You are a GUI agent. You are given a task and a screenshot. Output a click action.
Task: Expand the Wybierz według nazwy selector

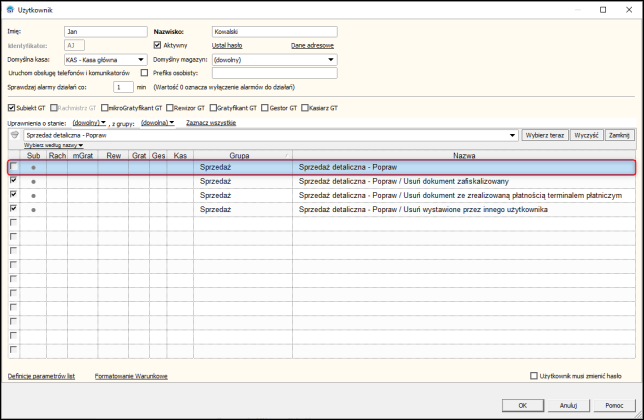[x=53, y=145]
